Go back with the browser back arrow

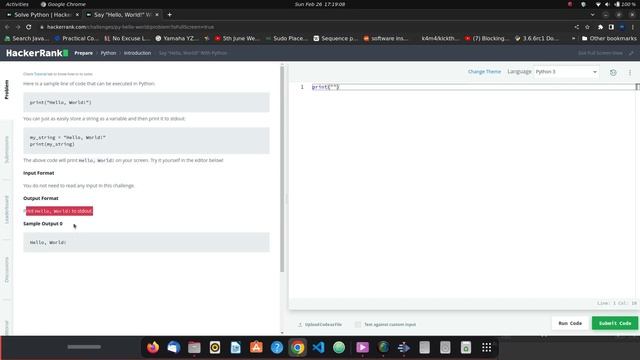pyautogui.click(x=7, y=27)
